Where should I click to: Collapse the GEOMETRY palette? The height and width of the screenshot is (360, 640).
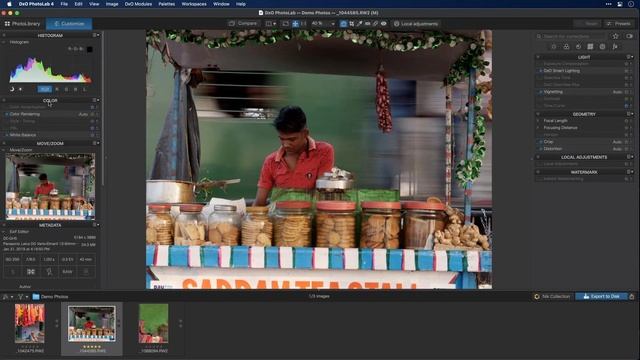pyautogui.click(x=538, y=114)
